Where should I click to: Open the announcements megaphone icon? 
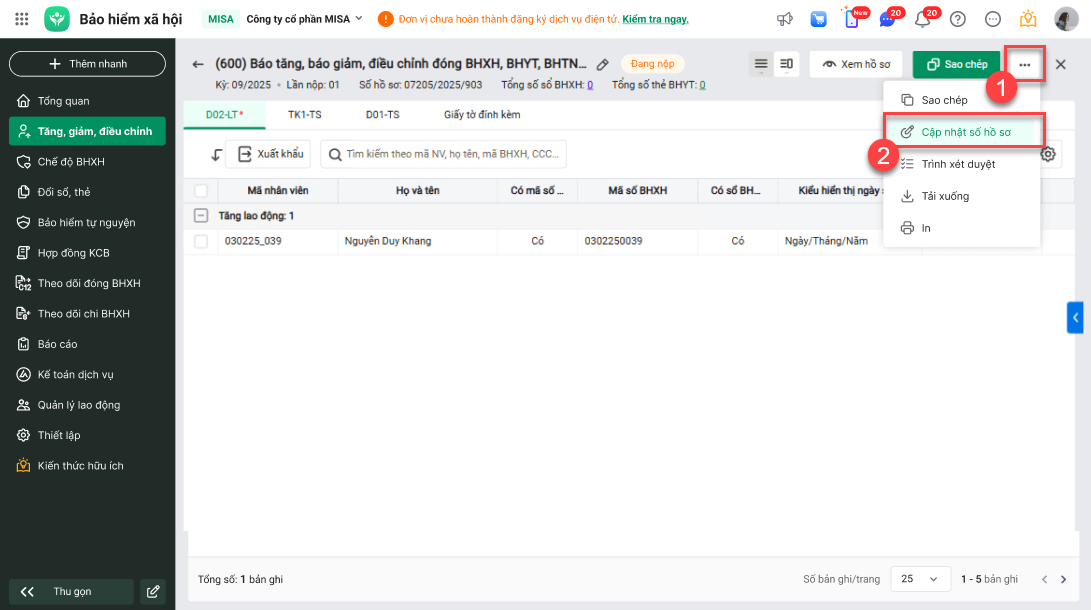785,19
